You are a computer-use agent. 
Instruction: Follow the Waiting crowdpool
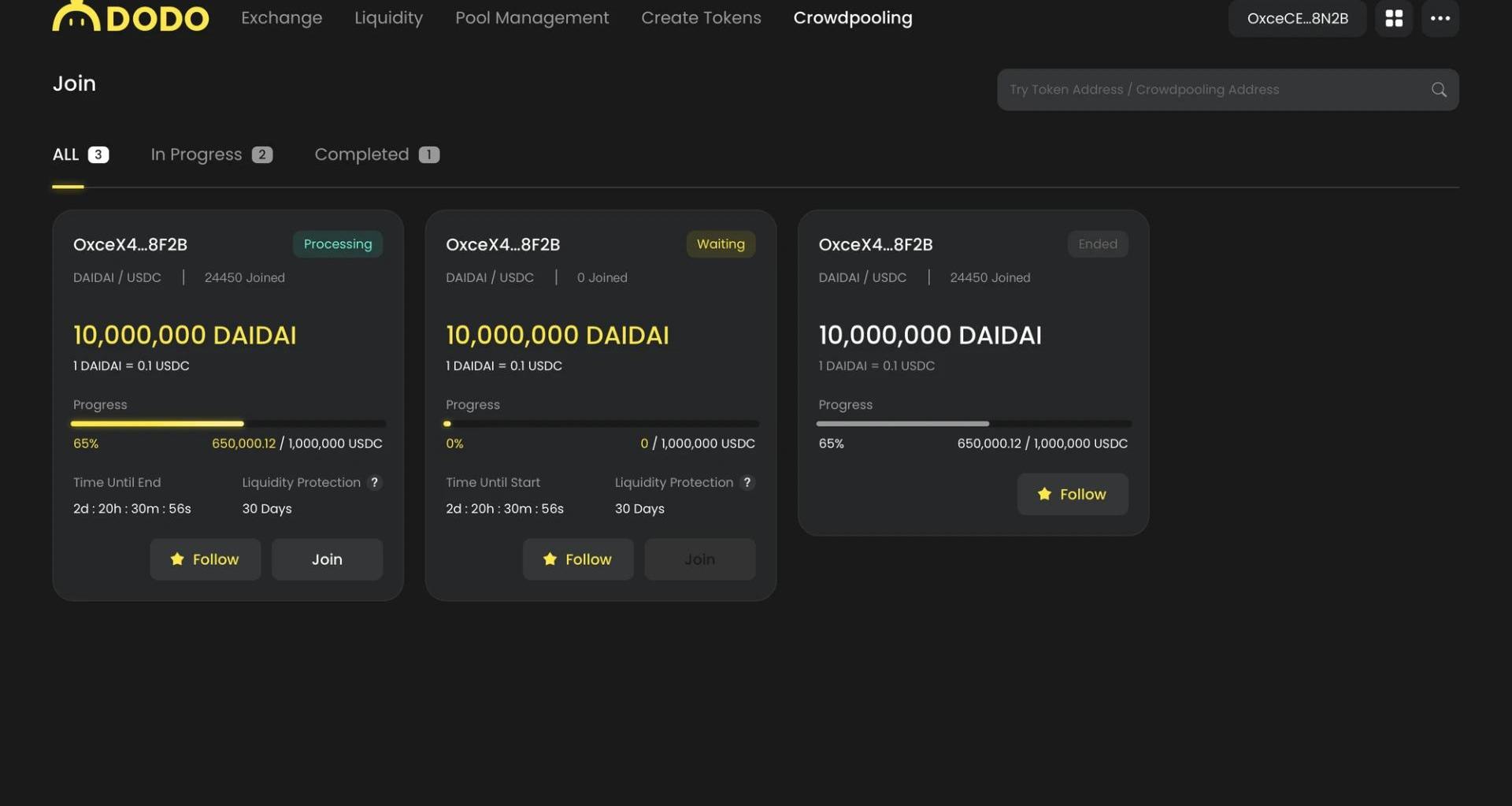click(577, 559)
